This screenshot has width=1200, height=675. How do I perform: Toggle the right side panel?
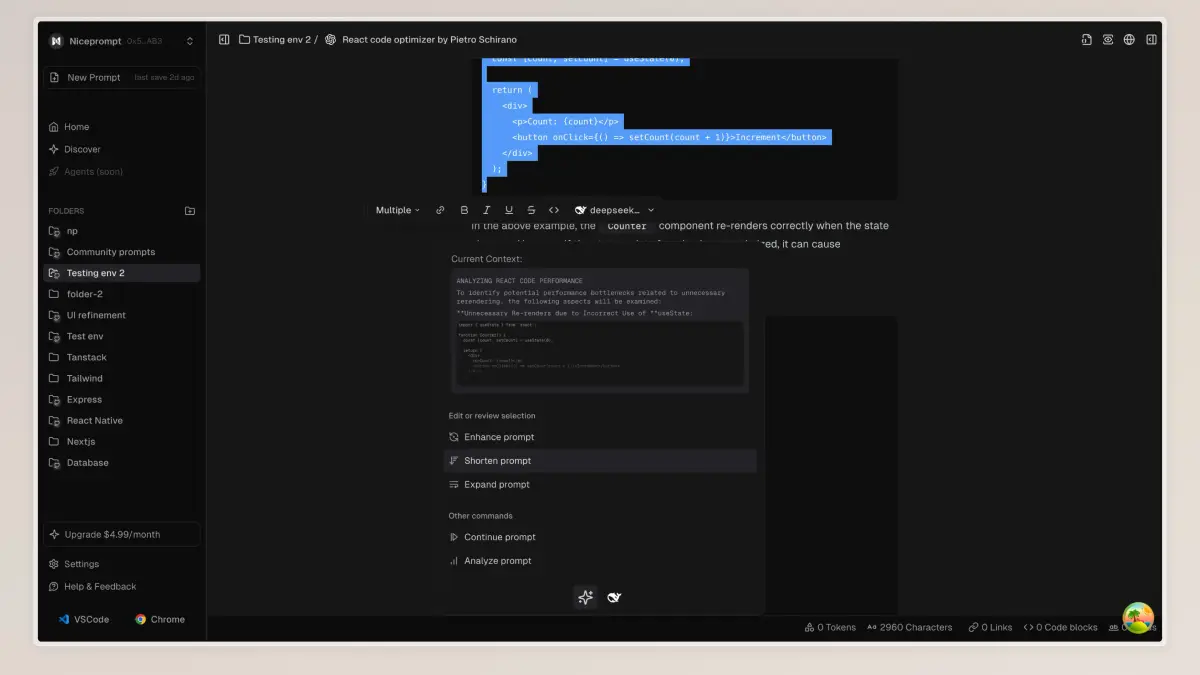[1151, 40]
